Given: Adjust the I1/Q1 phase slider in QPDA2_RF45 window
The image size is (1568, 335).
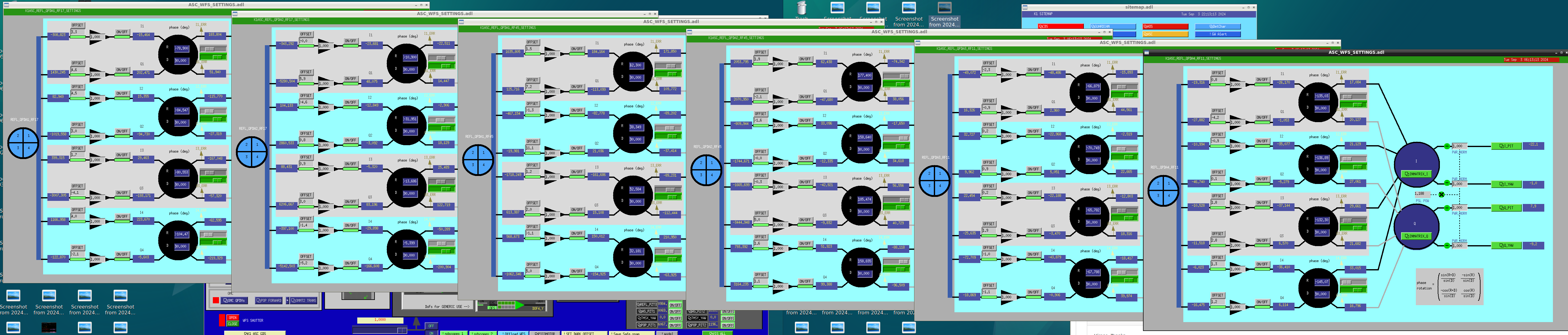Looking at the screenshot, I should click(x=897, y=76).
